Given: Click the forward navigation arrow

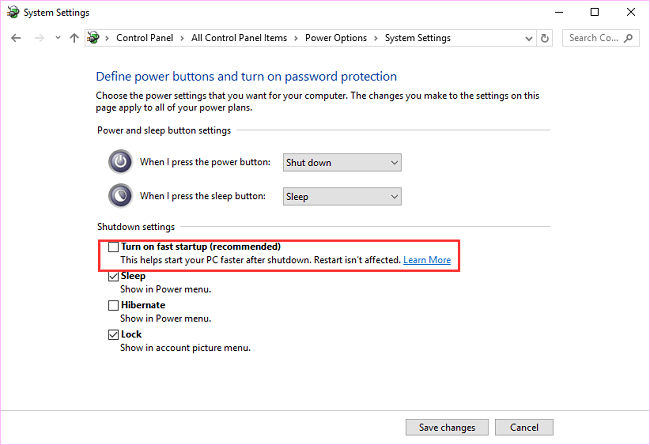Looking at the screenshot, I should tap(38, 38).
